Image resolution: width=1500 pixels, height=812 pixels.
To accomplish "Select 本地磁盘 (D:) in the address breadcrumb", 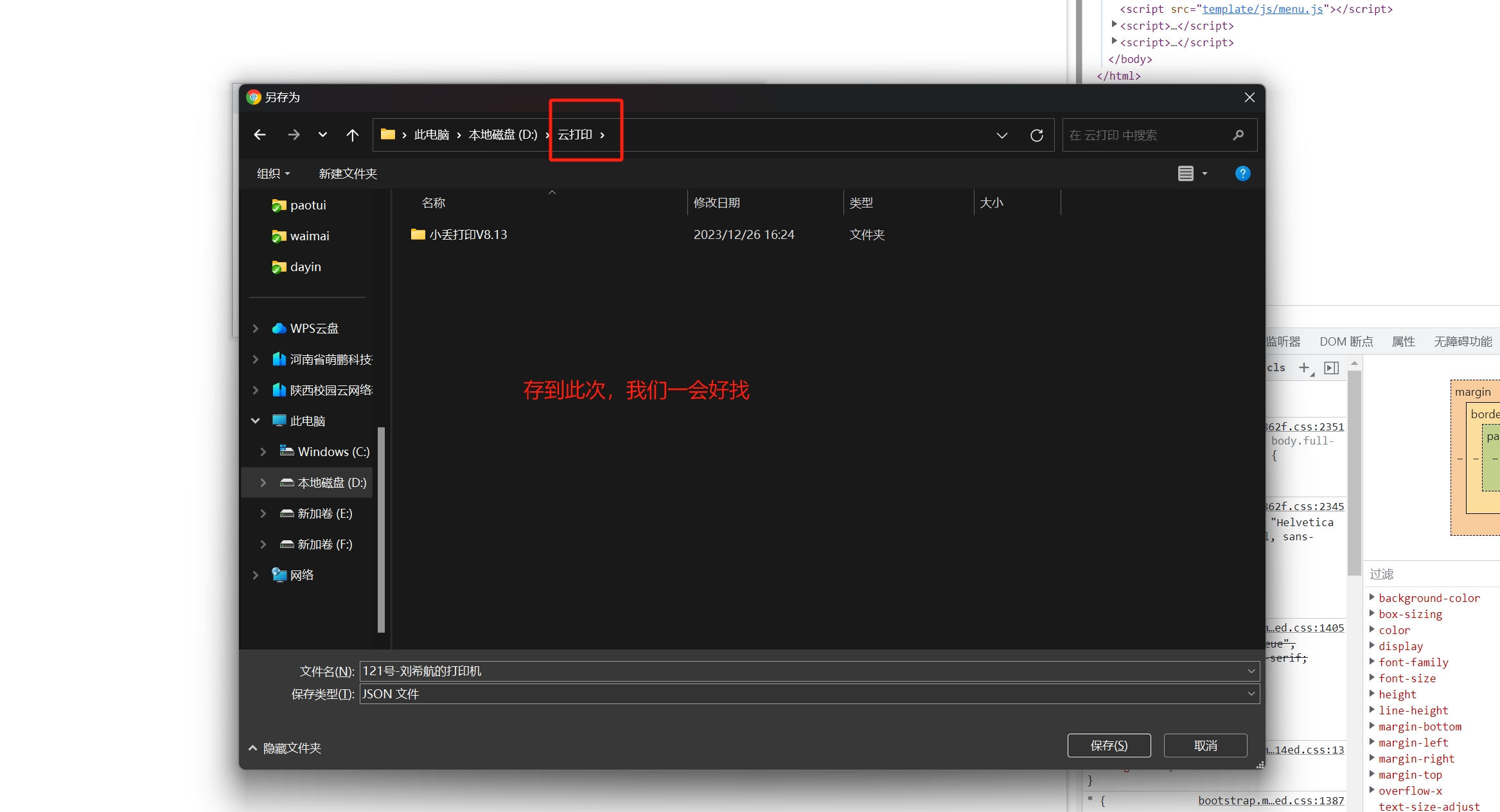I will tap(502, 135).
